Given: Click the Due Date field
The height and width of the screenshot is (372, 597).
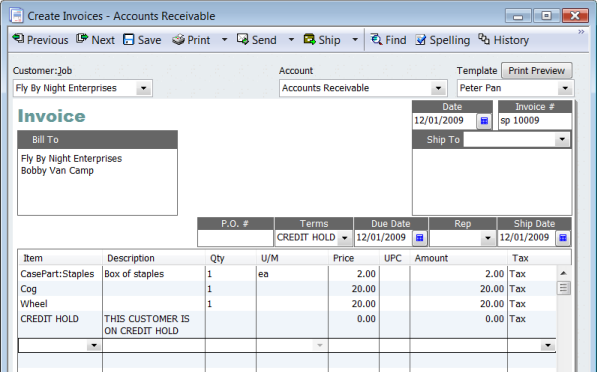Looking at the screenshot, I should pos(383,238).
